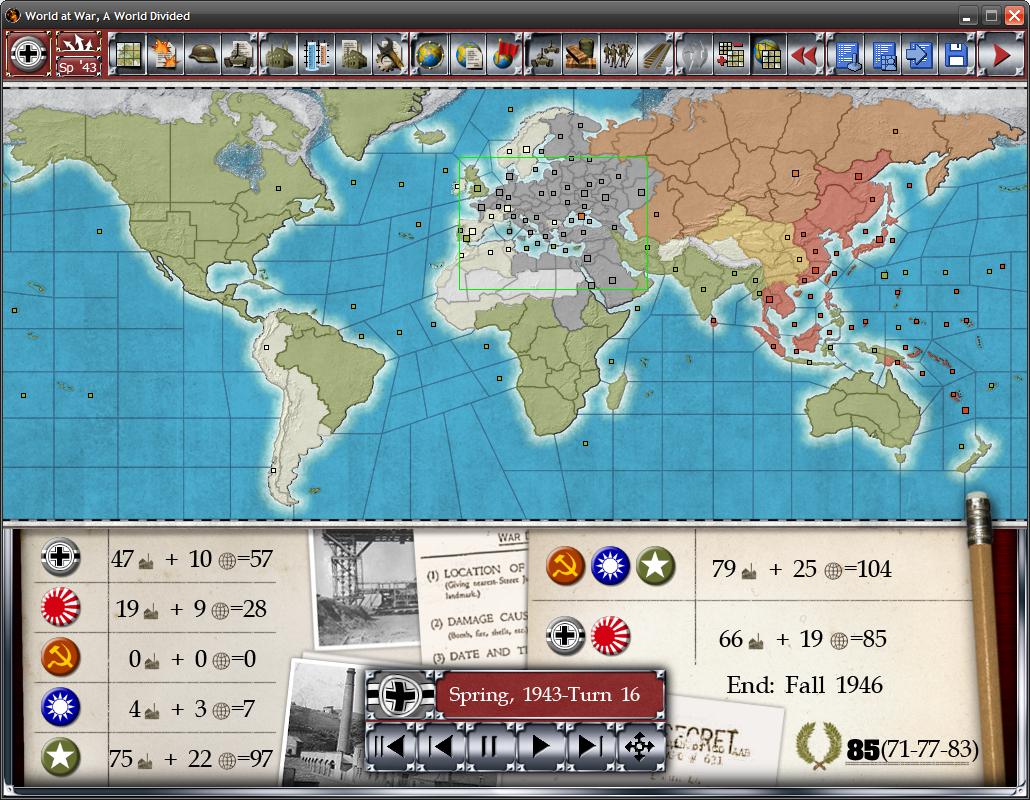Screen dimensions: 1030x800
Task: Click the grid with red plus and minus icon
Action: [x=731, y=54]
